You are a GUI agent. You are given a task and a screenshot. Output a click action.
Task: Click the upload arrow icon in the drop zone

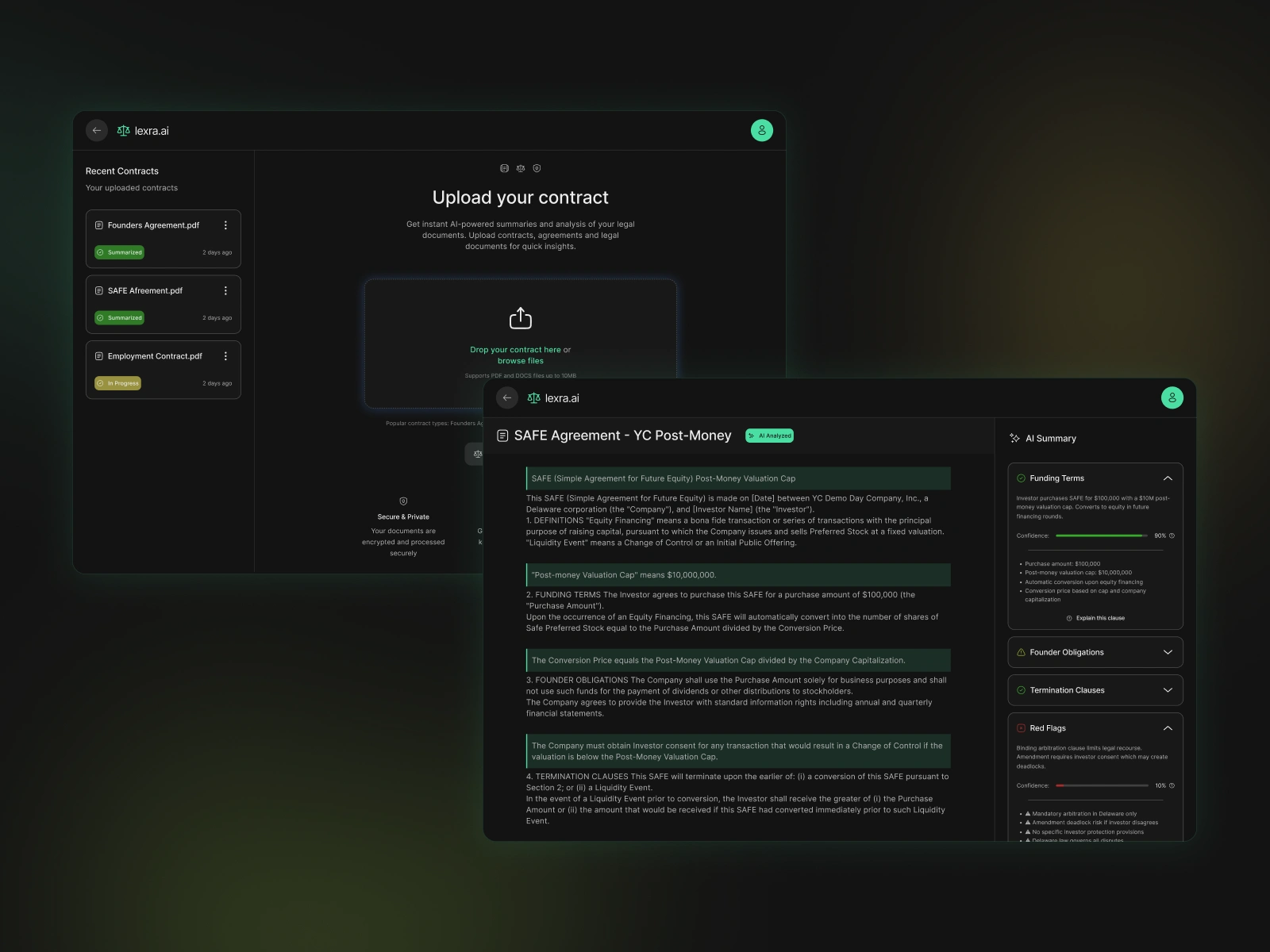tap(521, 318)
